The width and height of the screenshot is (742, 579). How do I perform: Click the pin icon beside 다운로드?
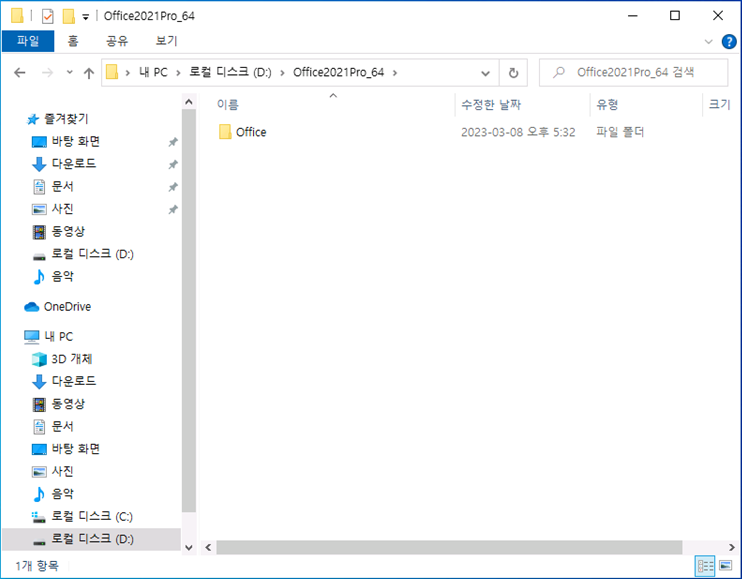tap(173, 164)
